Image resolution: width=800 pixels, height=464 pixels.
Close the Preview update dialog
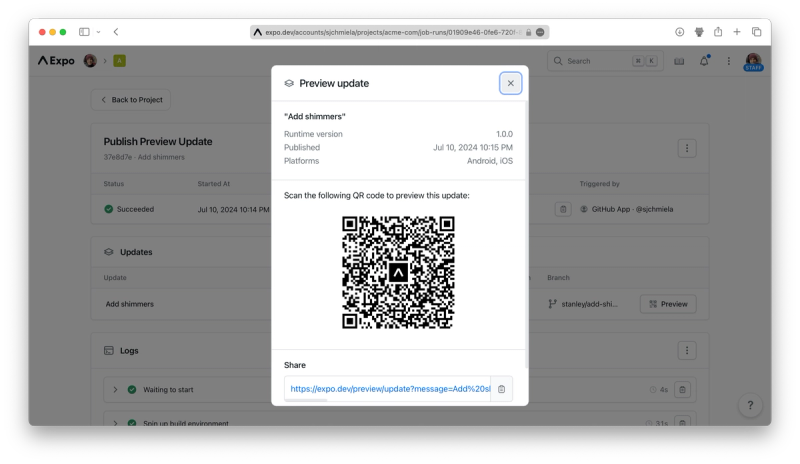(x=510, y=83)
